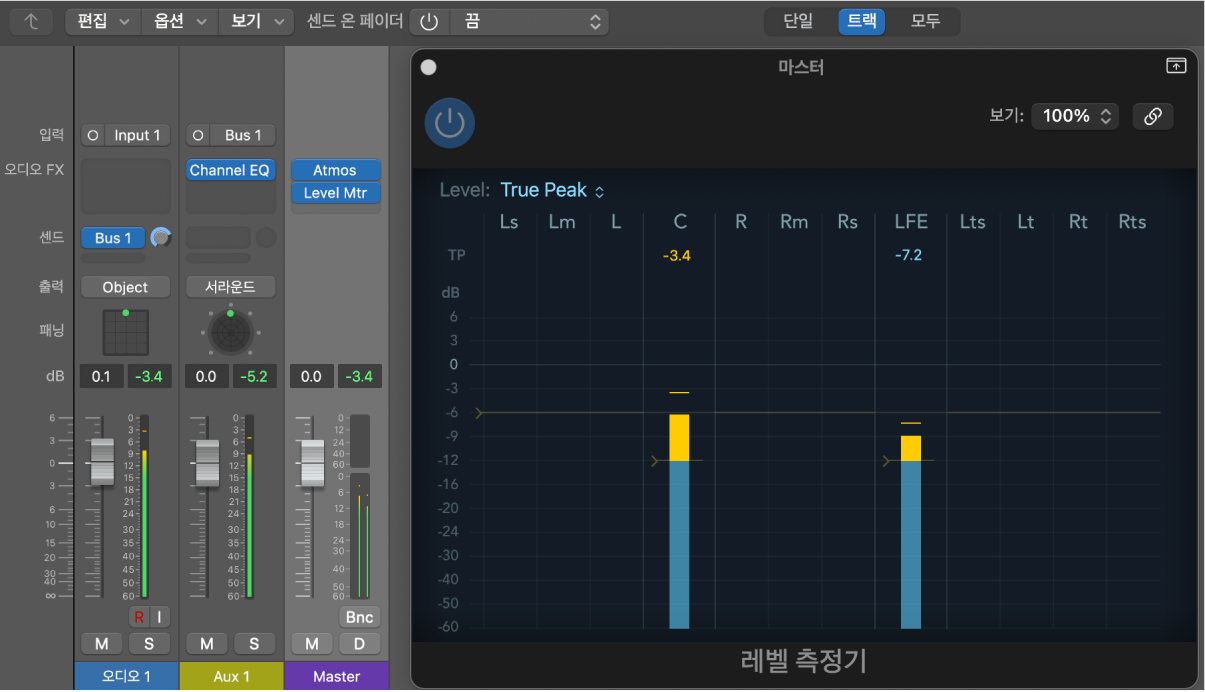The height and width of the screenshot is (692, 1205).
Task: Click the input format circle beside Input 1
Action: (93, 135)
